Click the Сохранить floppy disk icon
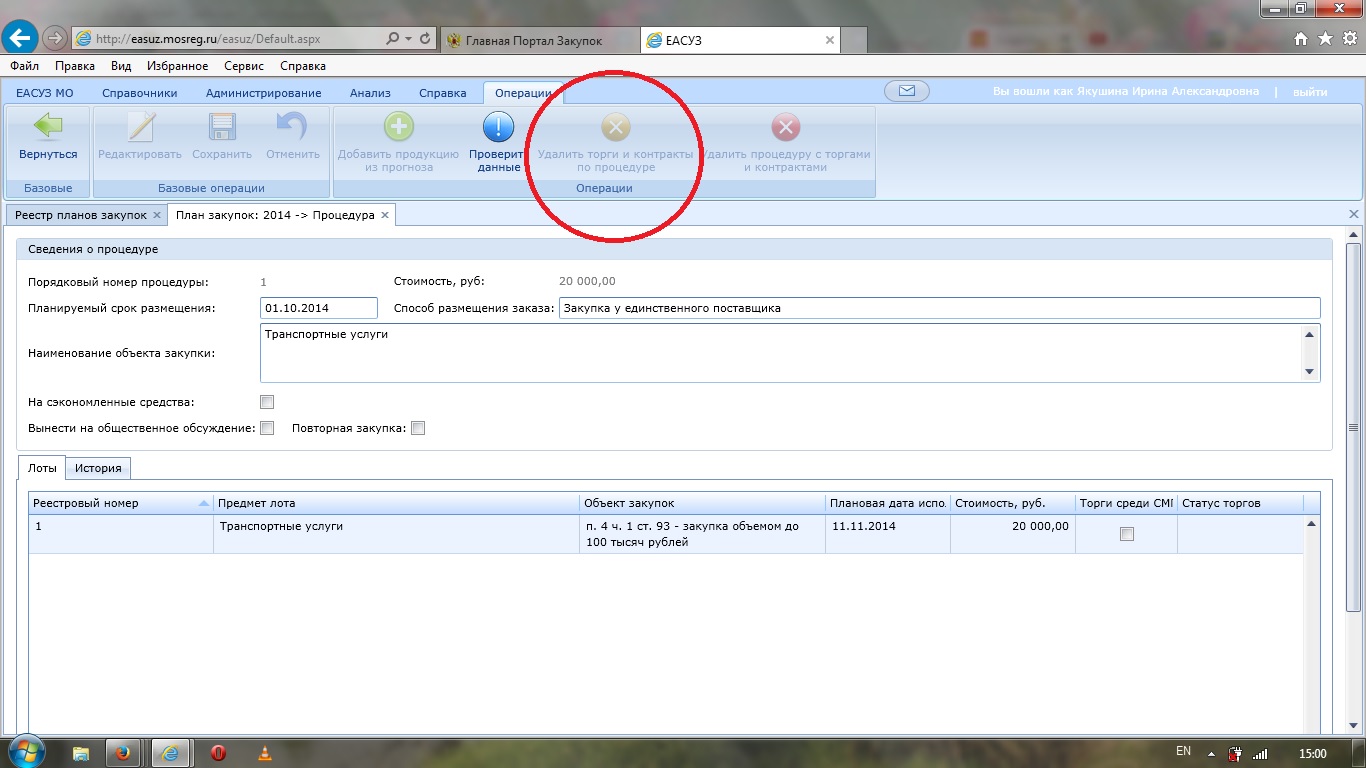The image size is (1366, 768). point(221,127)
